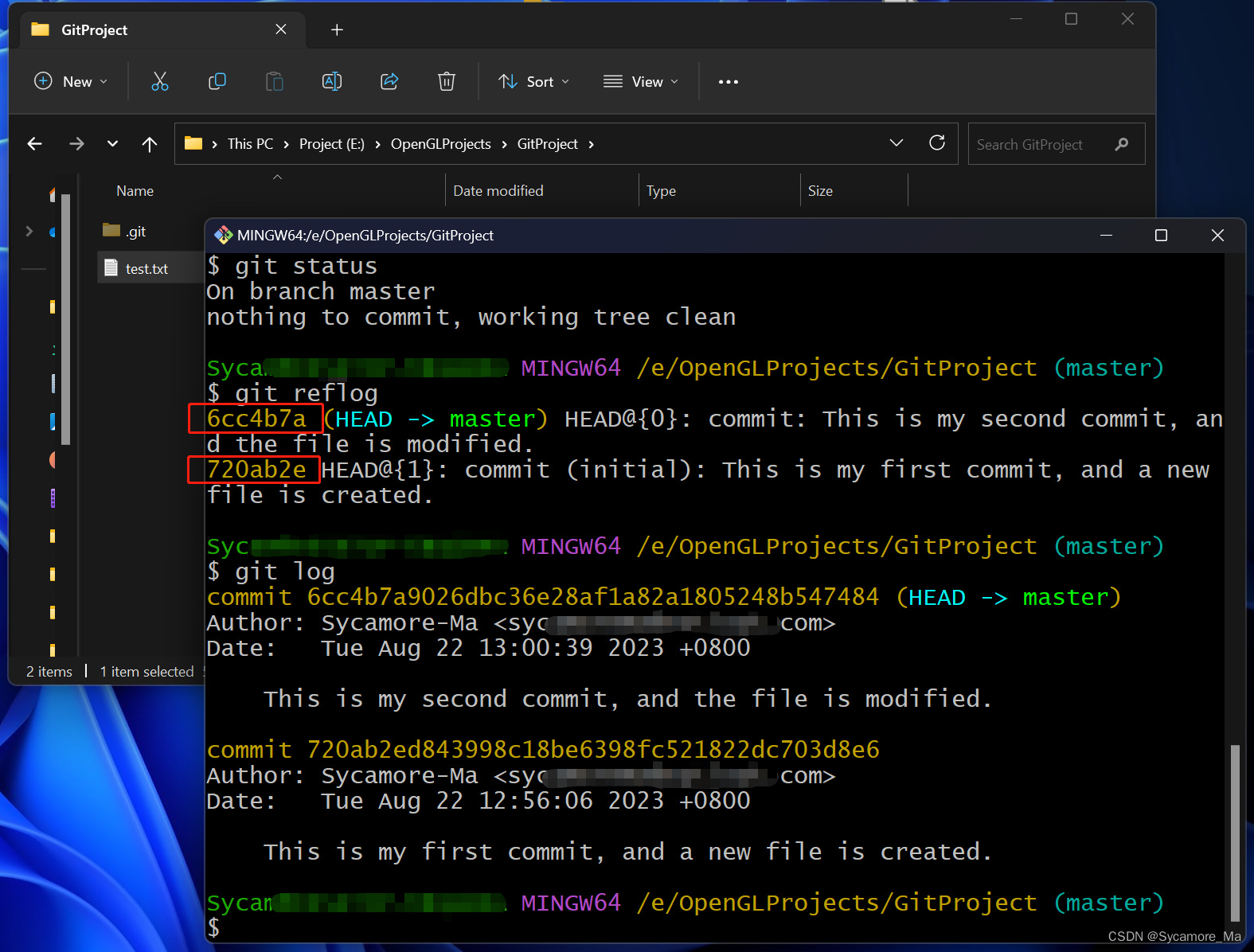Click the '2 items' status bar text

coord(49,671)
